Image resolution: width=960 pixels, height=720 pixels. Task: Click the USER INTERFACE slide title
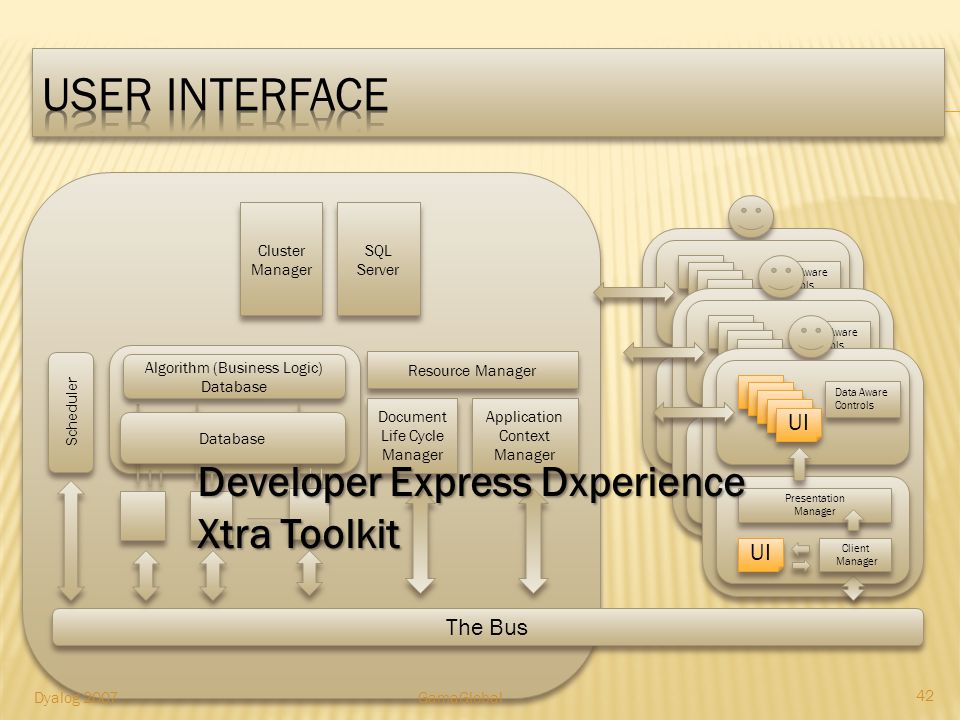(215, 95)
